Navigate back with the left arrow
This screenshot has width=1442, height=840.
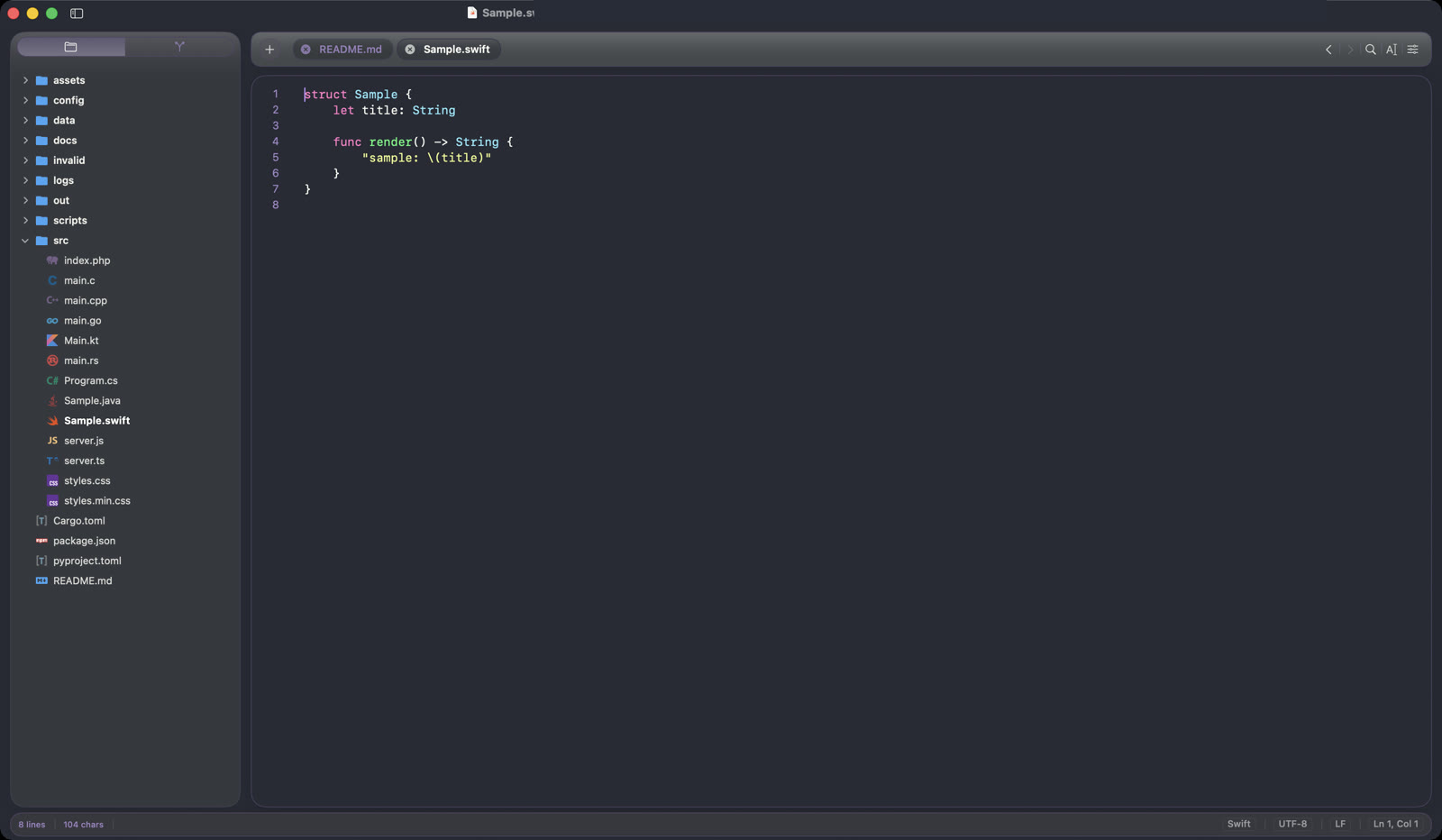(1328, 50)
